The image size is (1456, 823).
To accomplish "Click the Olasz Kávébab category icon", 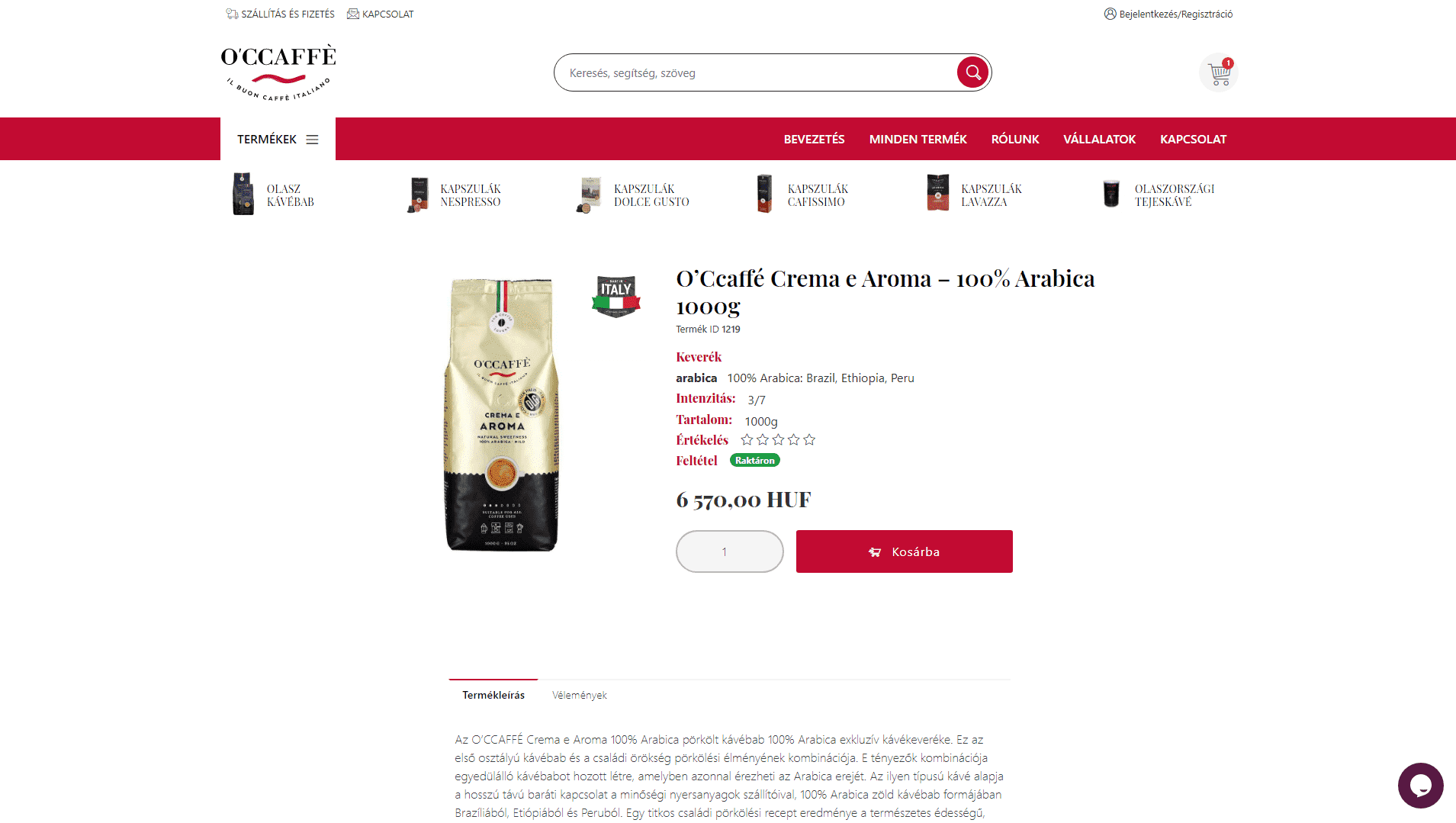I will tap(243, 194).
